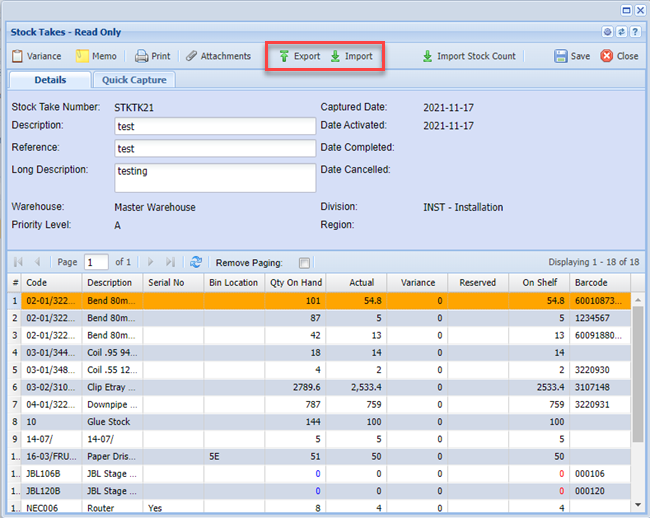This screenshot has height=518, width=650.
Task: Open Attachments for this stock take
Action: pos(218,56)
